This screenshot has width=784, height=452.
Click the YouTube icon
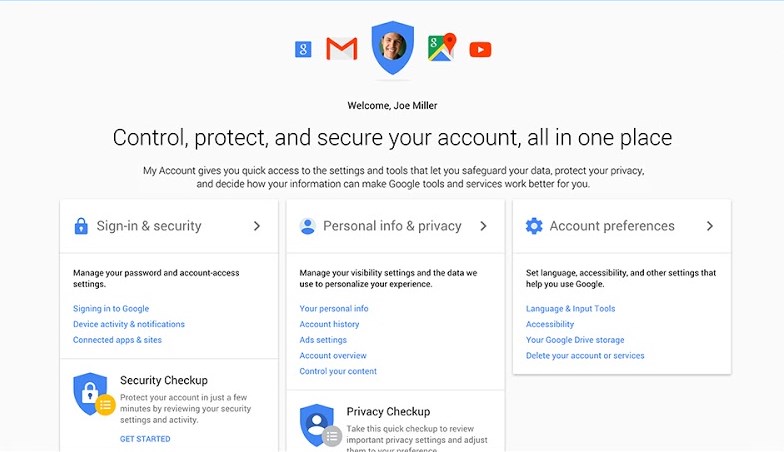click(480, 49)
